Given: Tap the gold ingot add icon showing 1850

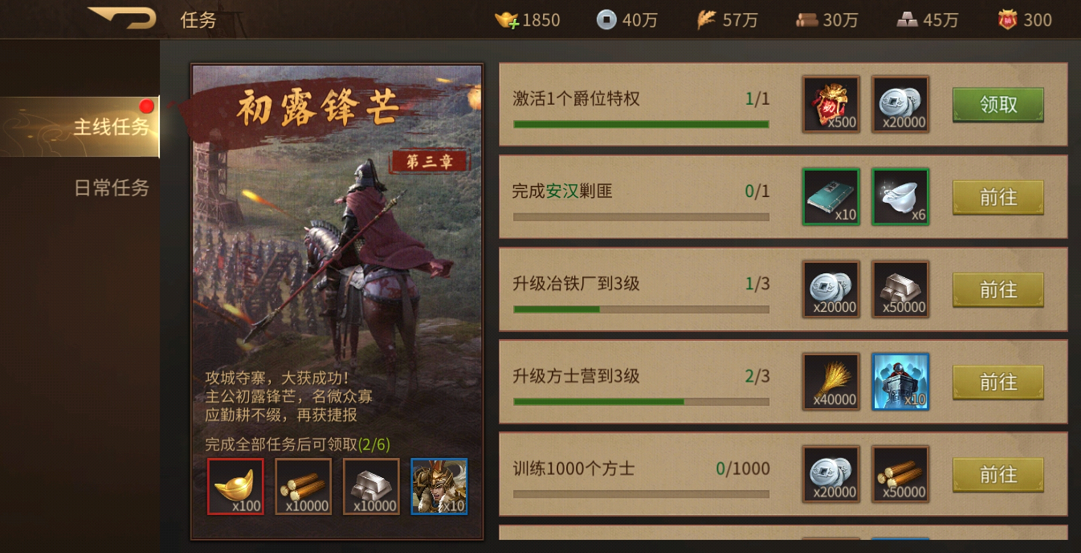Looking at the screenshot, I should pyautogui.click(x=507, y=20).
